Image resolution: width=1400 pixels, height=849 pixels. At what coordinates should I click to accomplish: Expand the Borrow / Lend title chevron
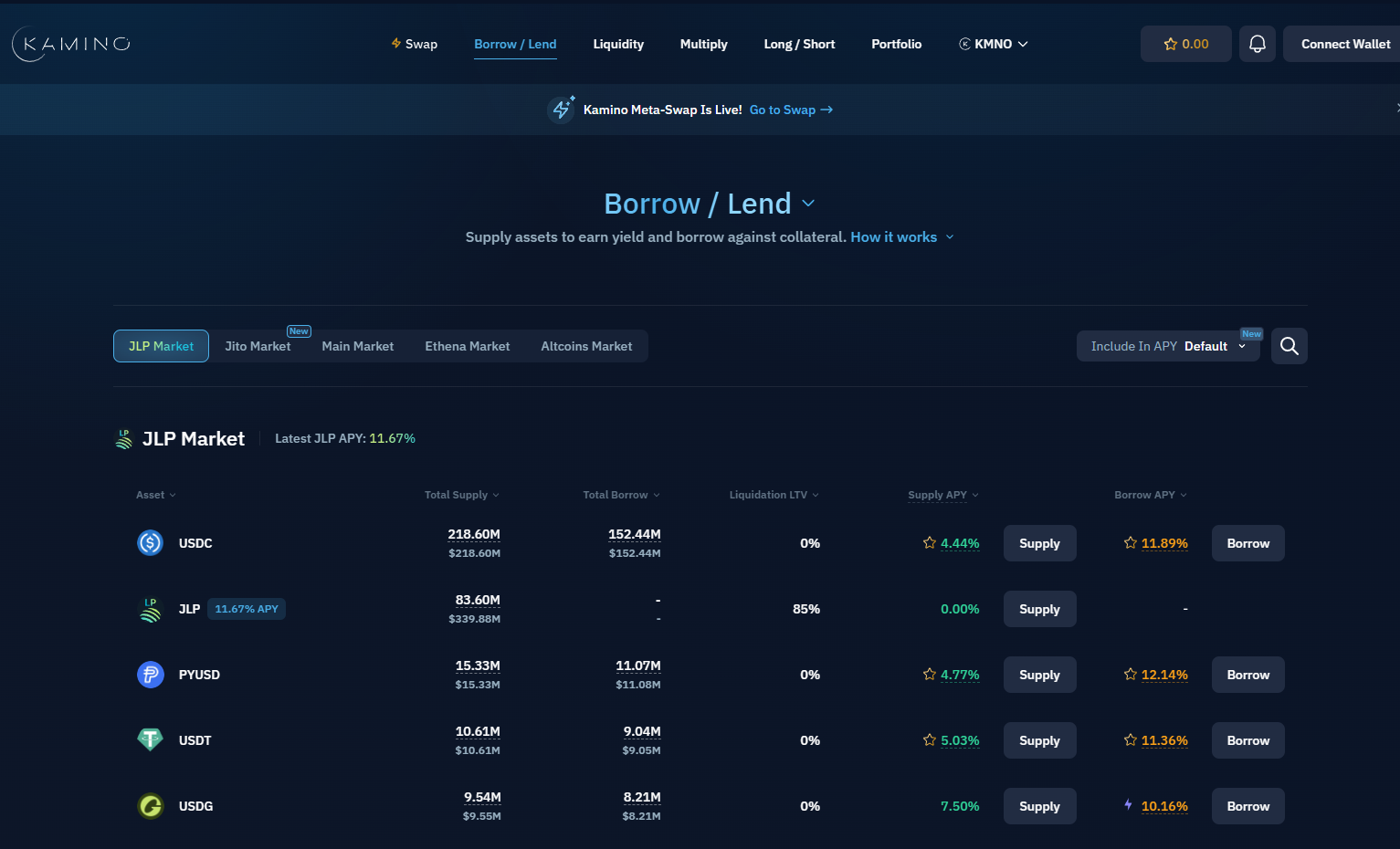pos(808,204)
